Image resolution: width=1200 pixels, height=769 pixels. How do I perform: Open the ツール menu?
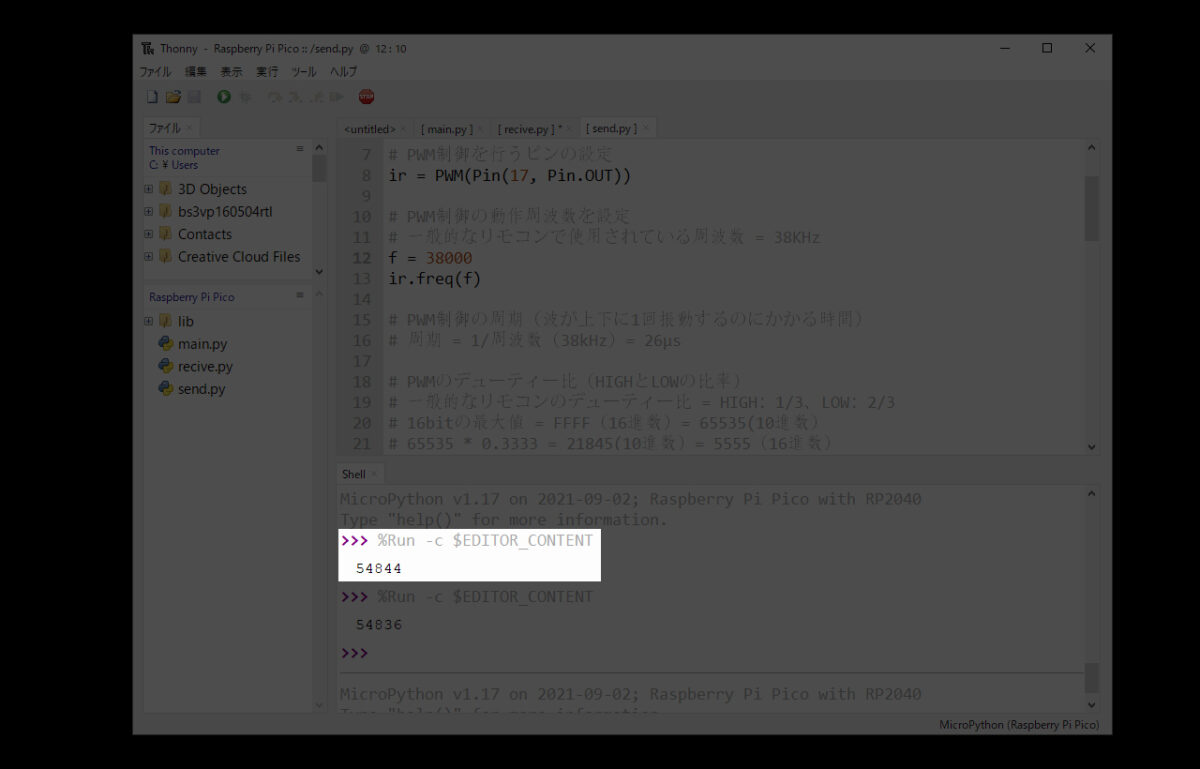click(303, 72)
